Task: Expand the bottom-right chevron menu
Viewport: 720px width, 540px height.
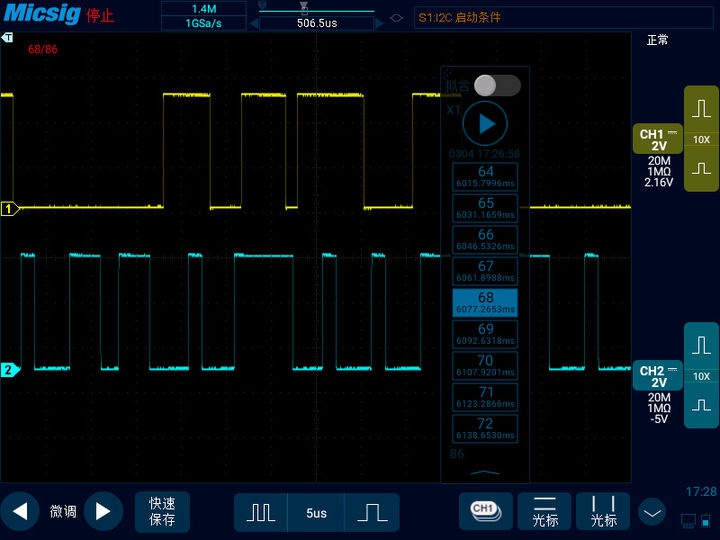Action: pos(652,512)
